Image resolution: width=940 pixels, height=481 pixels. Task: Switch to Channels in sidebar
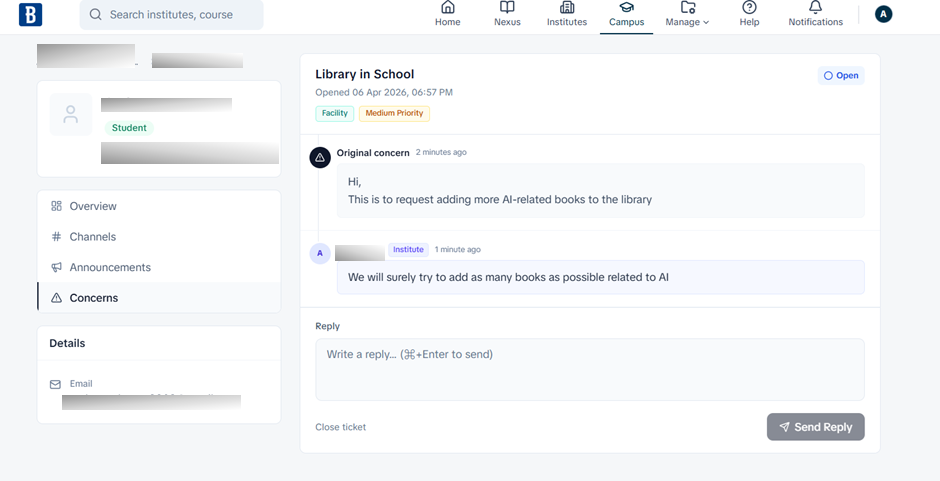click(92, 237)
